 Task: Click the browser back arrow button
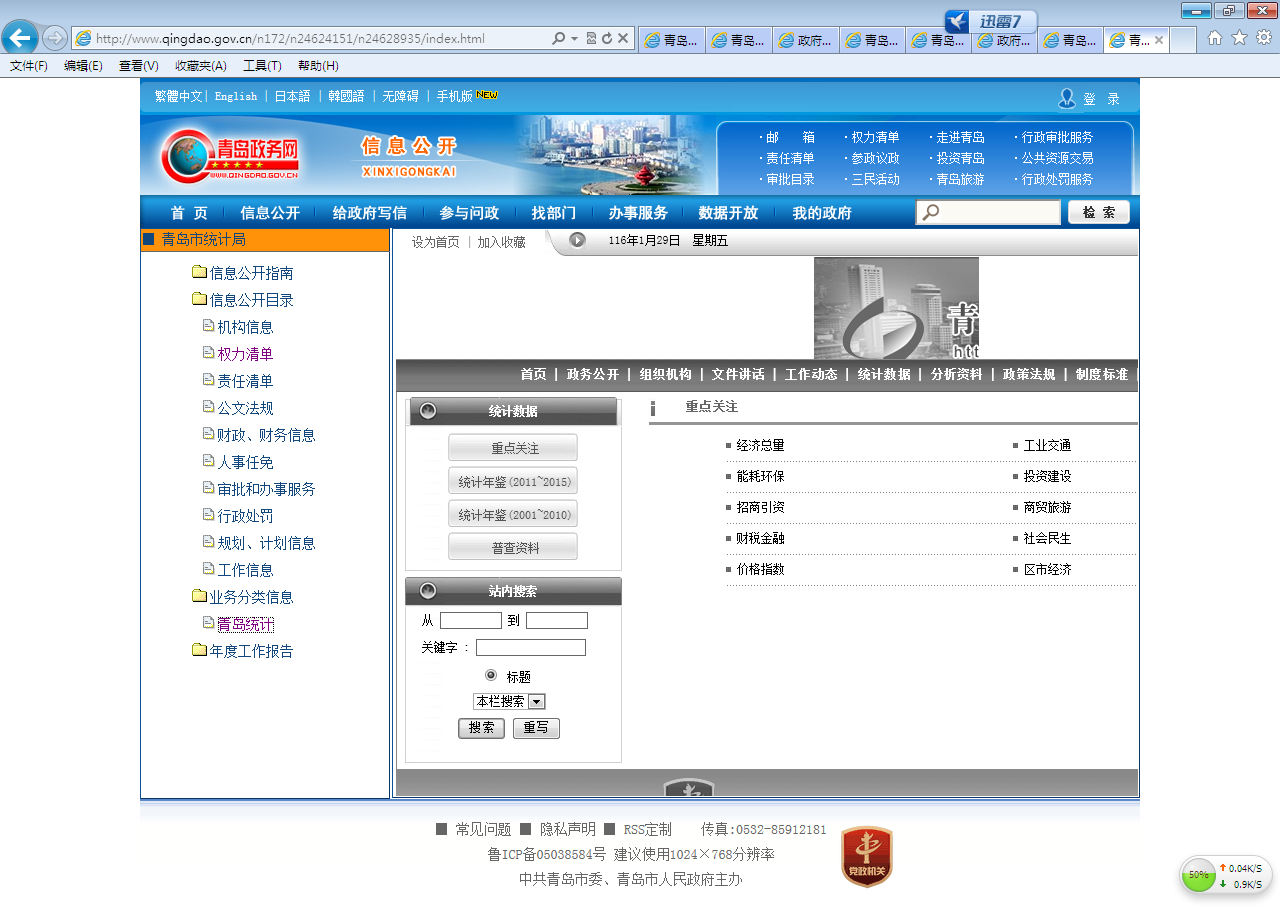19,38
